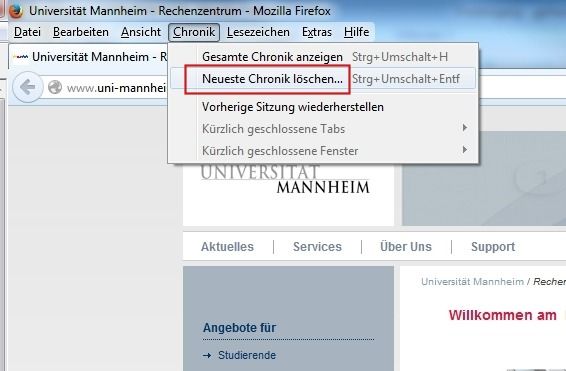Click the Firefox logo in title bar

coord(16,11)
